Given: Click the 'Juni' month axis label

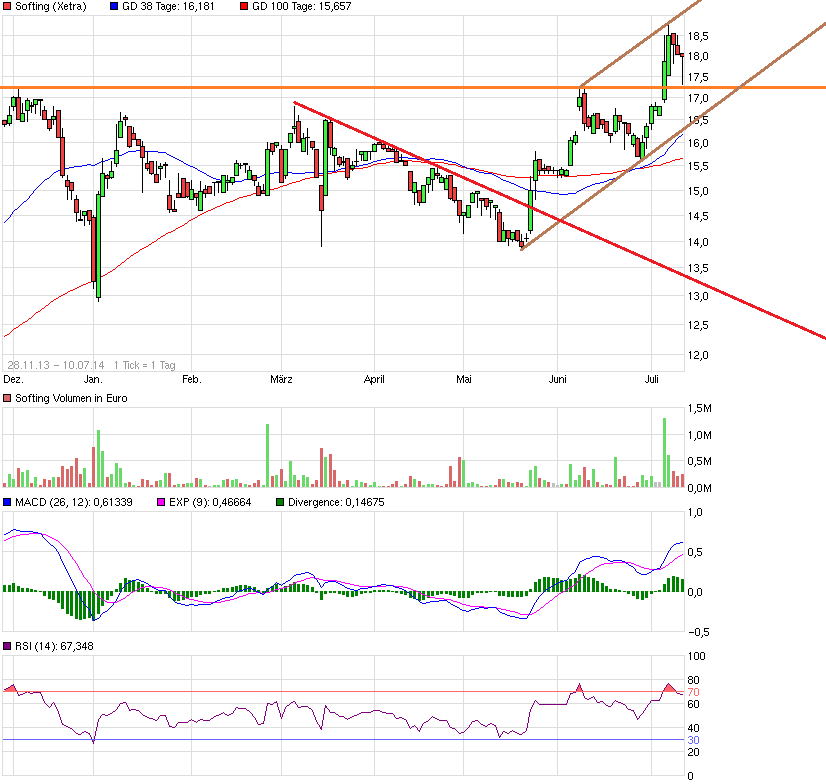Looking at the screenshot, I should coord(557,379).
